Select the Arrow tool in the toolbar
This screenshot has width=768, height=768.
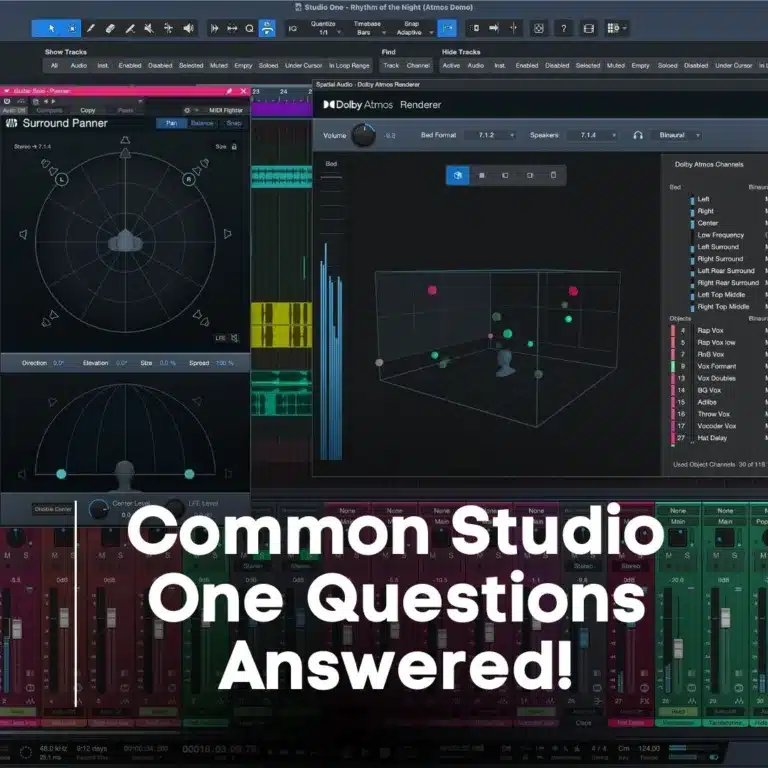coord(51,28)
